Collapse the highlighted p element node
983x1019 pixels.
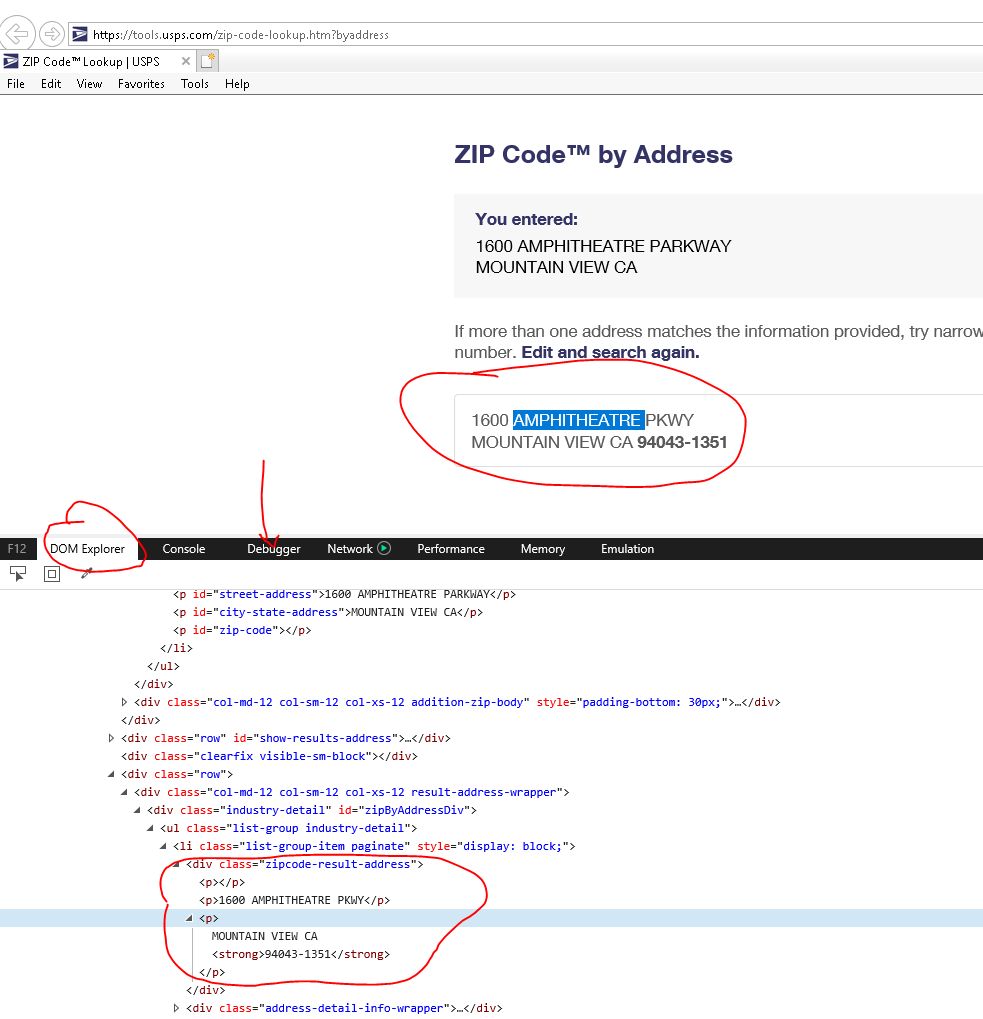tap(189, 918)
